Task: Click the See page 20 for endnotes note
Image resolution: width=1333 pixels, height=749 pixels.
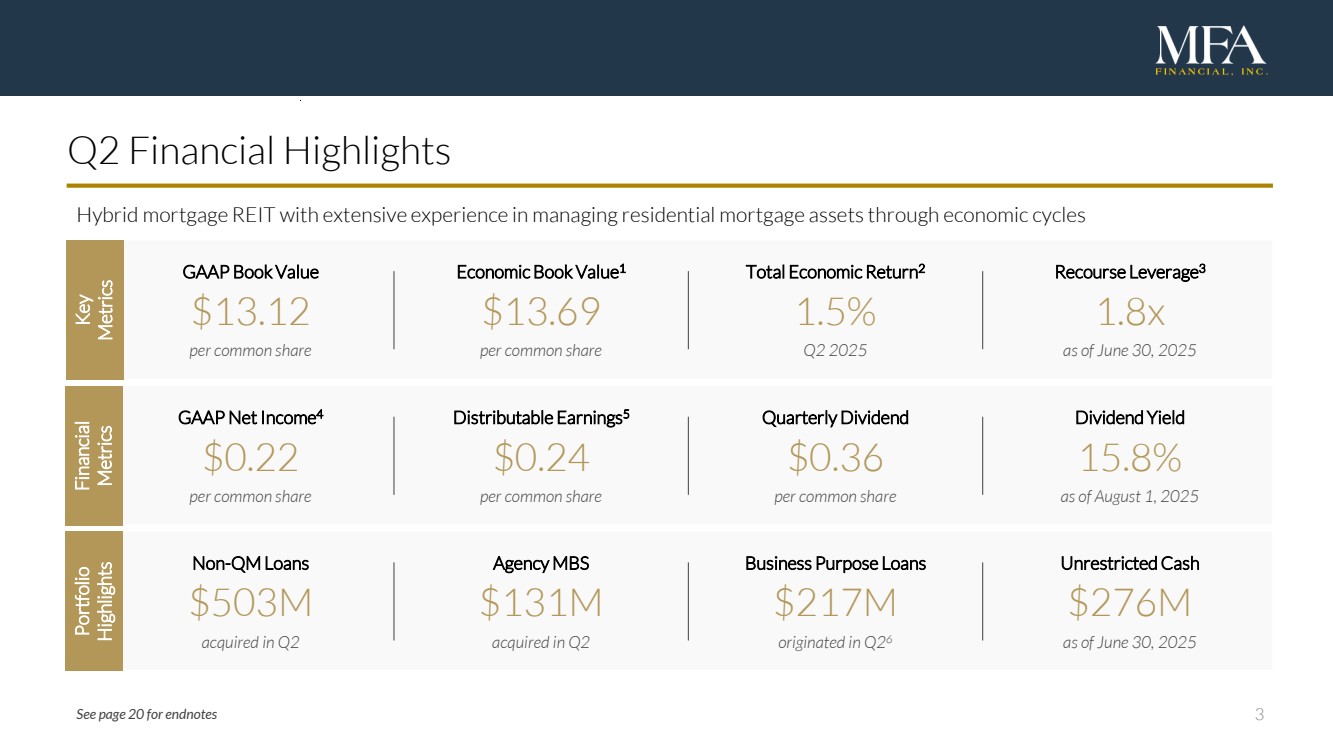Action: [x=146, y=714]
